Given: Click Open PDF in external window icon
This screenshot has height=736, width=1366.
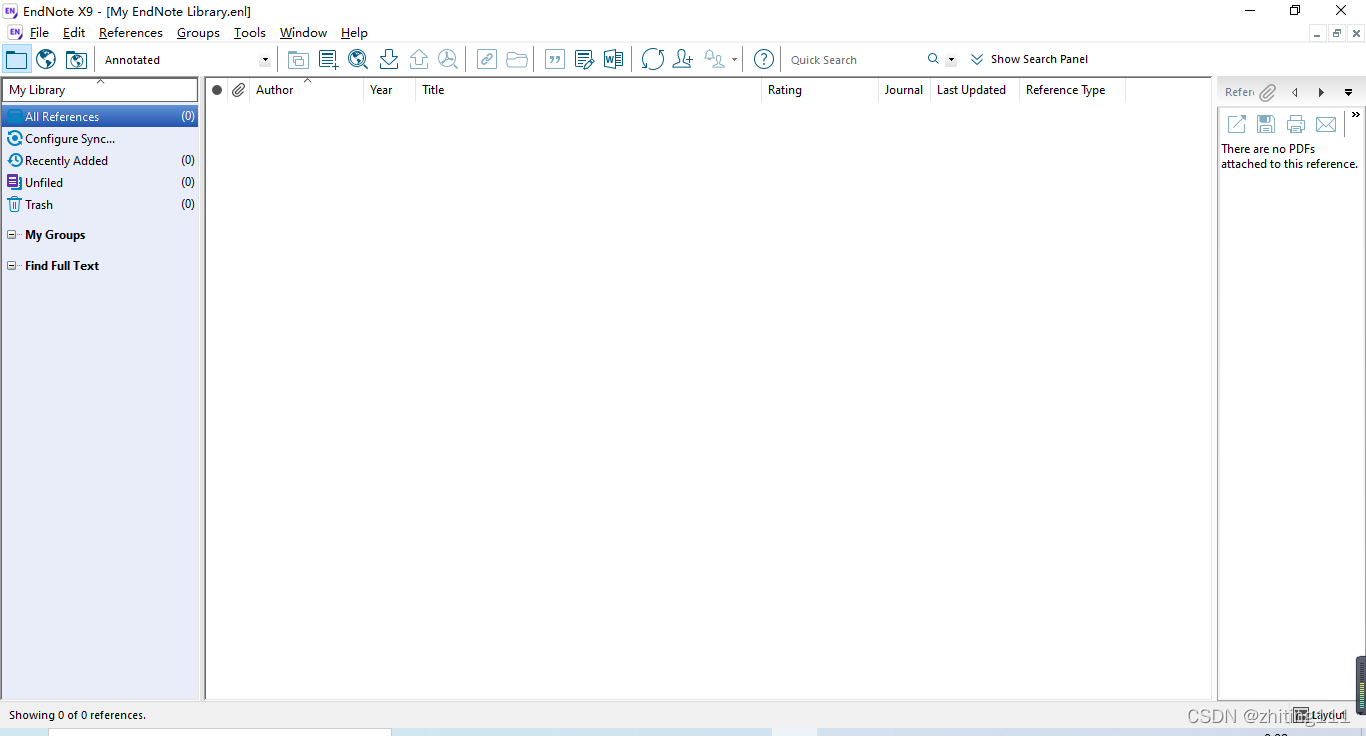Looking at the screenshot, I should 1237,124.
